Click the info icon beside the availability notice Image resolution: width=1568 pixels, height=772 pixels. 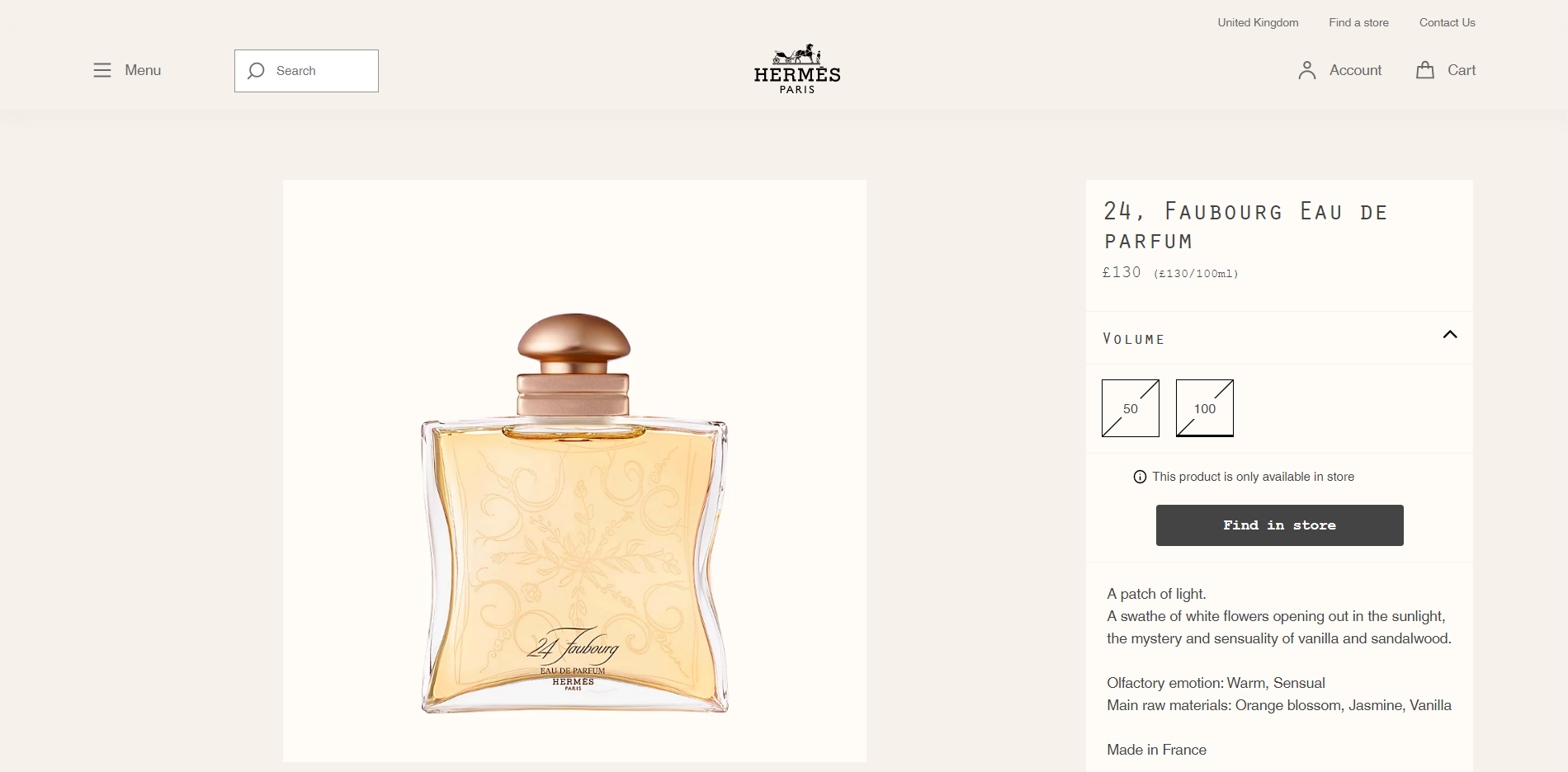(x=1140, y=477)
